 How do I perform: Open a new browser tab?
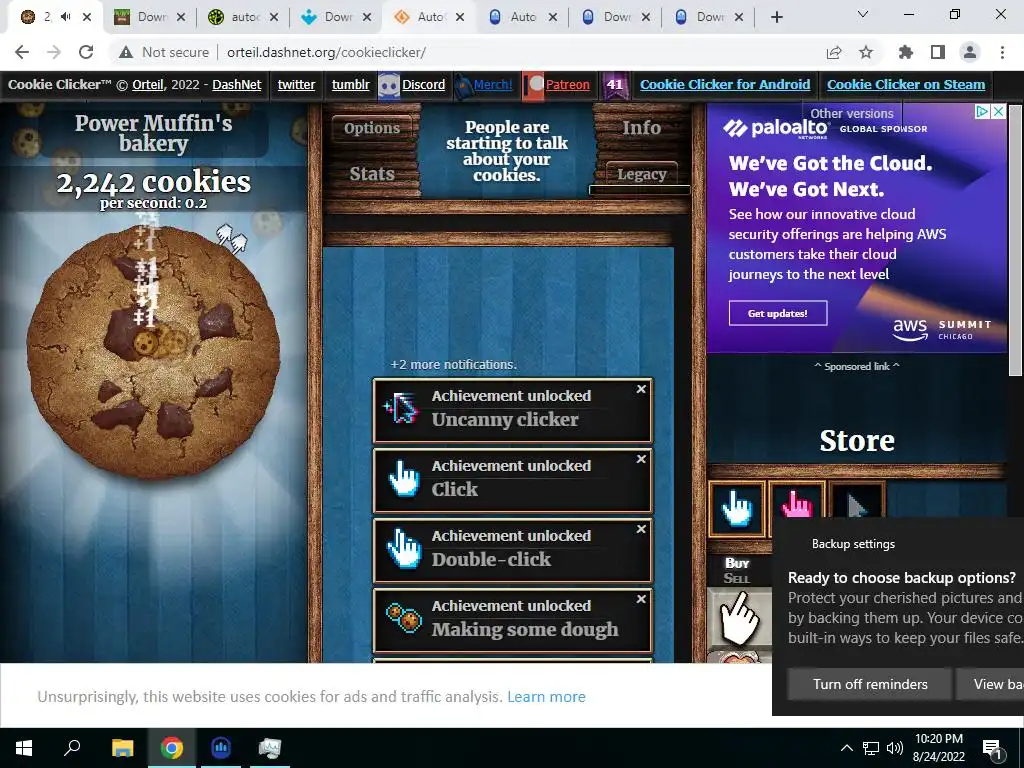click(776, 17)
